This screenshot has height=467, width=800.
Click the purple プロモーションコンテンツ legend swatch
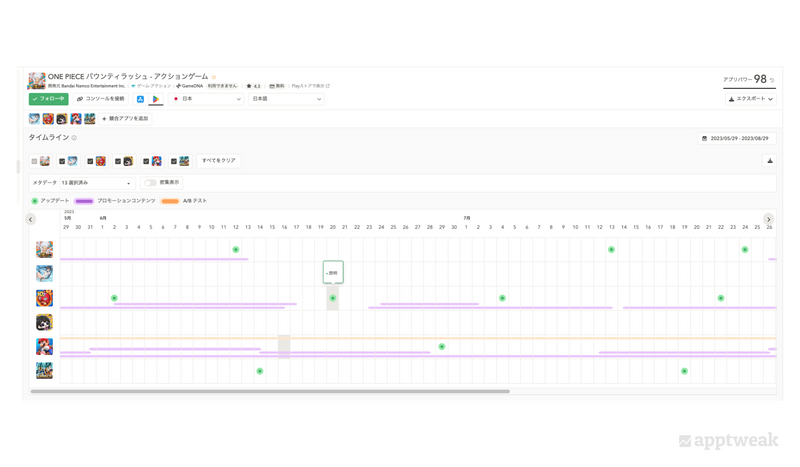(x=84, y=201)
